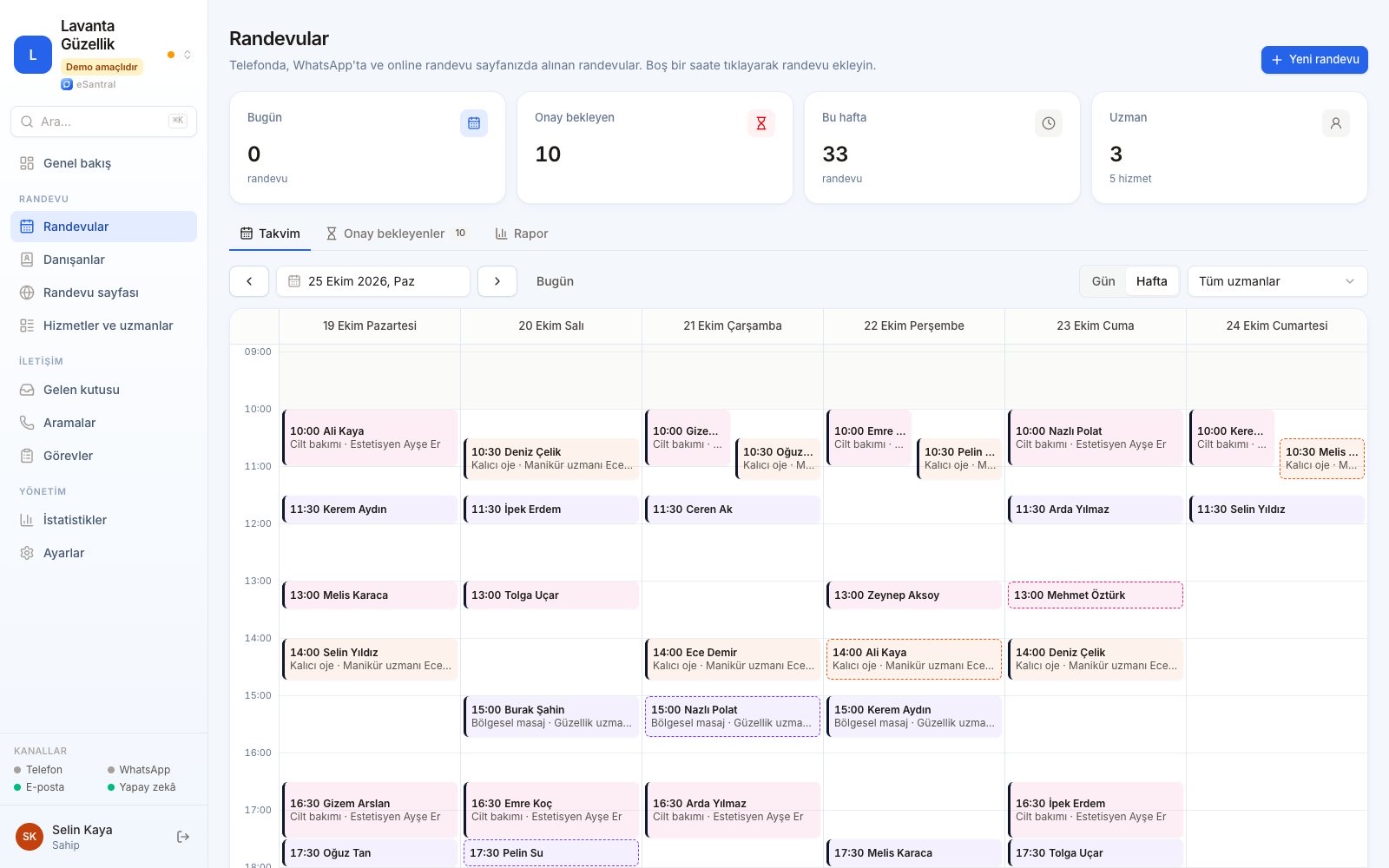The height and width of the screenshot is (868, 1389).
Task: Click the clock icon in Bu hafta card
Action: click(1049, 123)
